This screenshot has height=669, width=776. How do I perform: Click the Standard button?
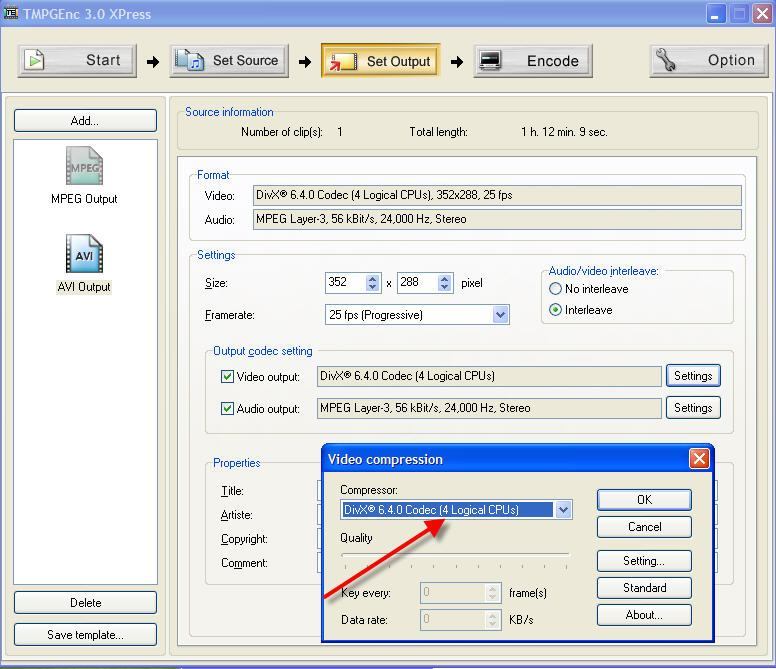[644, 588]
